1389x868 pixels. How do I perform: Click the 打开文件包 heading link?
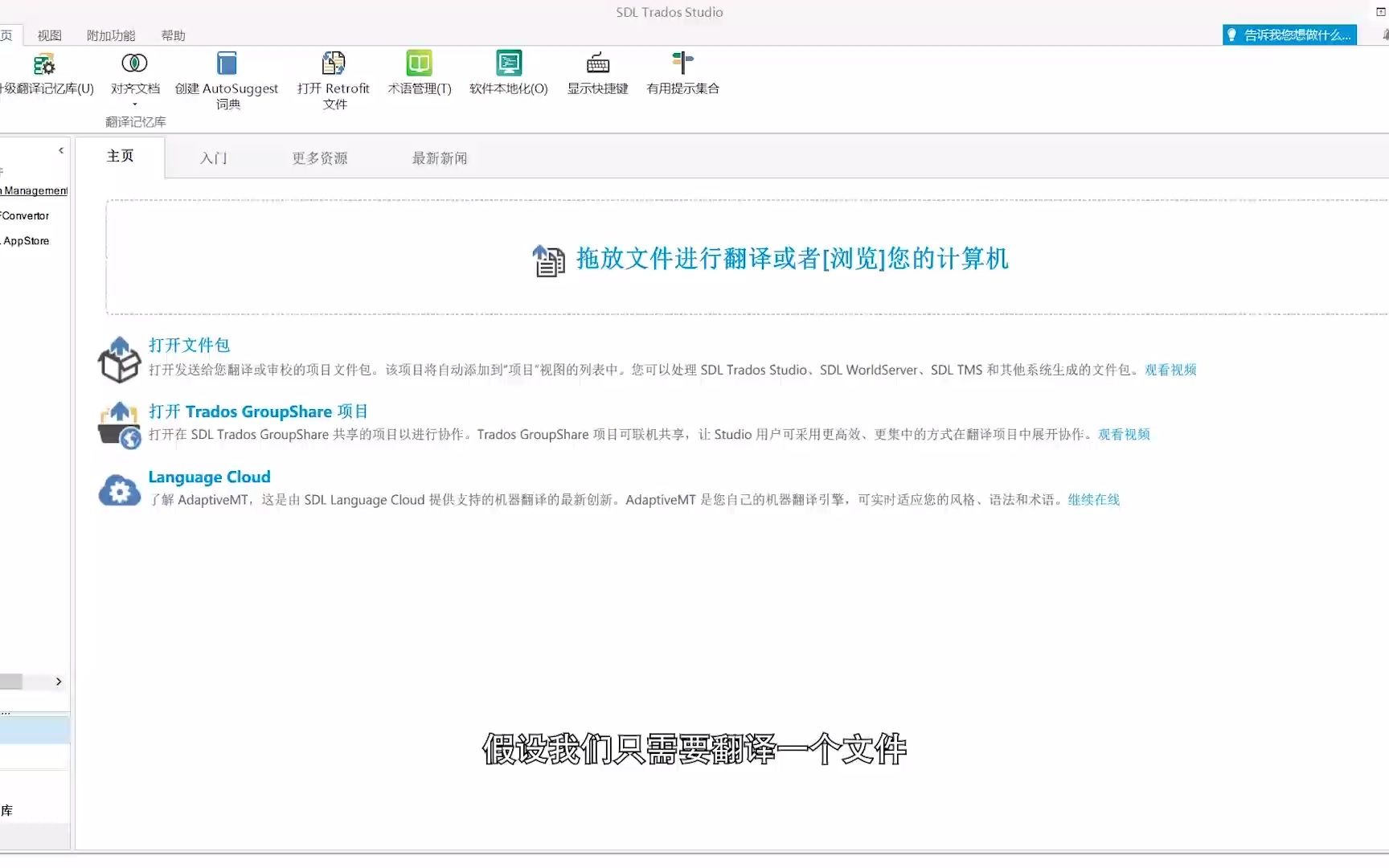(x=189, y=346)
